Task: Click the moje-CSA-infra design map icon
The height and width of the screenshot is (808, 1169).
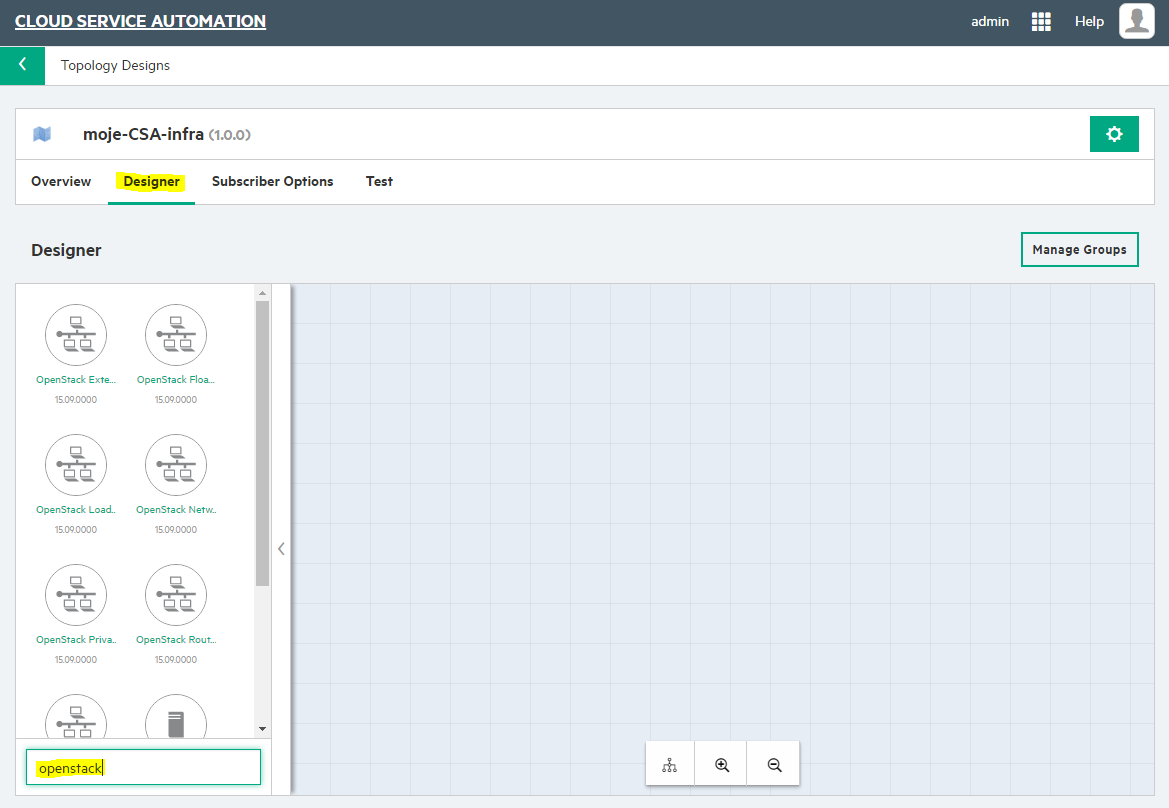Action: (42, 134)
